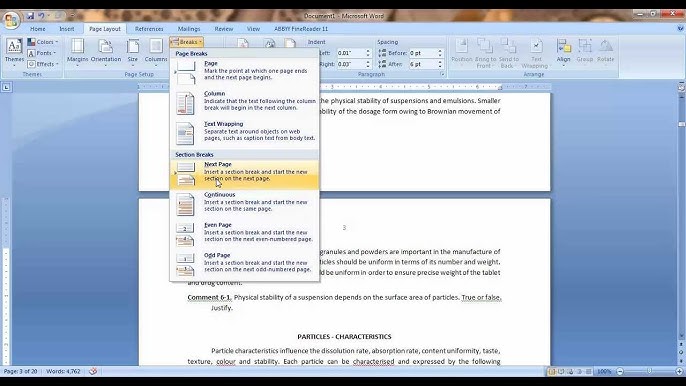Adjust Indent Right value with spinner
Screen dimensions: 686x386
(368, 64)
